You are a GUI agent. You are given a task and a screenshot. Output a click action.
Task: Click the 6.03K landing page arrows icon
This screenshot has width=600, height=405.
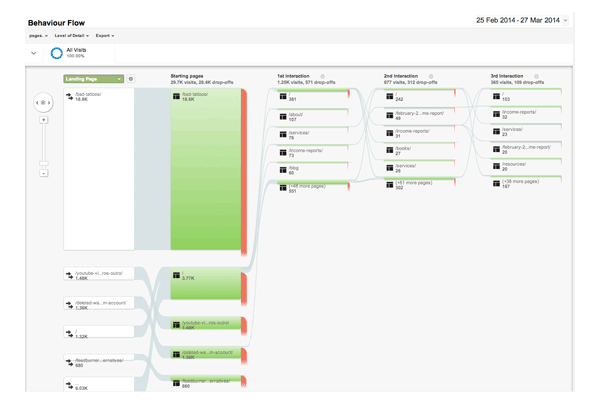point(69,385)
